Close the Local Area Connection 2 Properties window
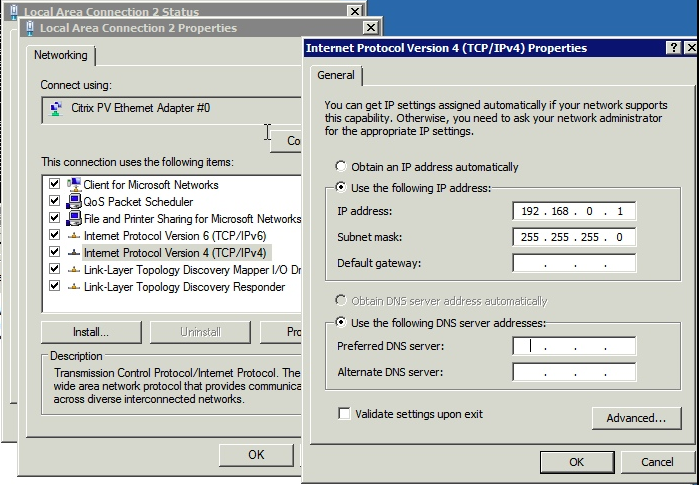This screenshot has height=486, width=700. click(371, 28)
